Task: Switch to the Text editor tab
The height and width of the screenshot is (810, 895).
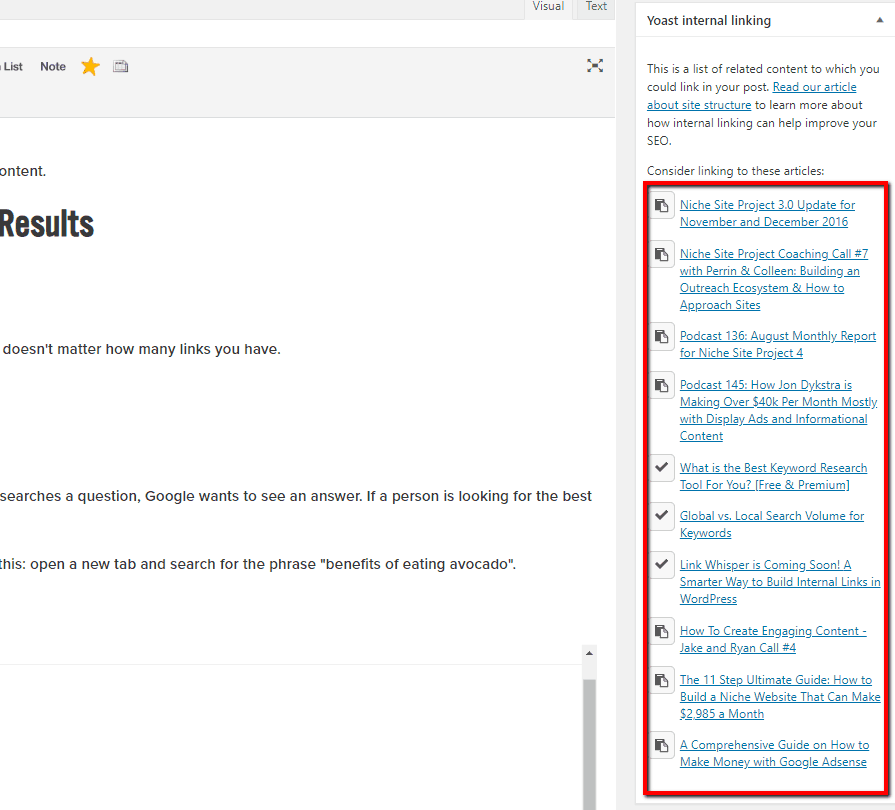Action: tap(596, 7)
